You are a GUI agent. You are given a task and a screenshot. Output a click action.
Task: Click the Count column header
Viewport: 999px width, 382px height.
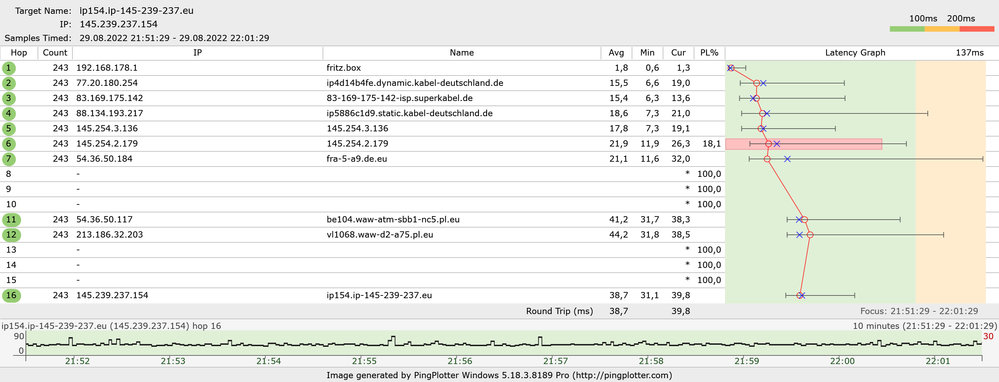55,53
